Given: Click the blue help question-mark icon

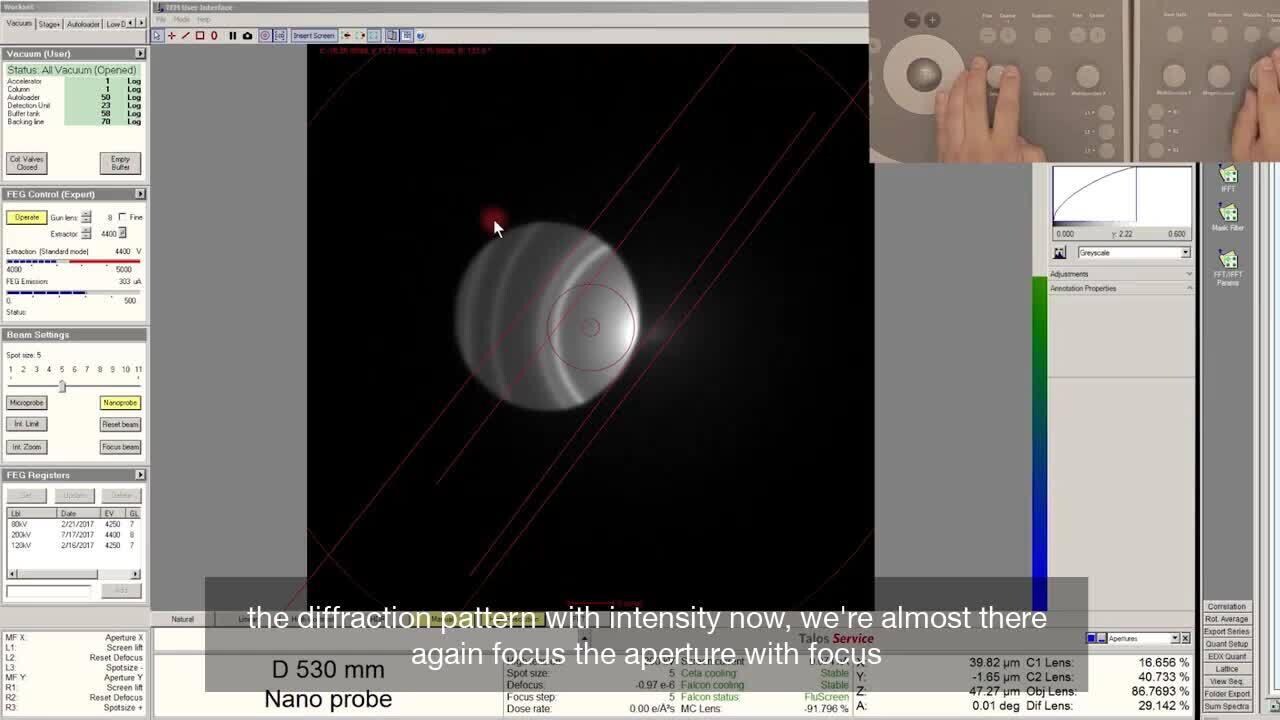Looking at the screenshot, I should point(420,36).
